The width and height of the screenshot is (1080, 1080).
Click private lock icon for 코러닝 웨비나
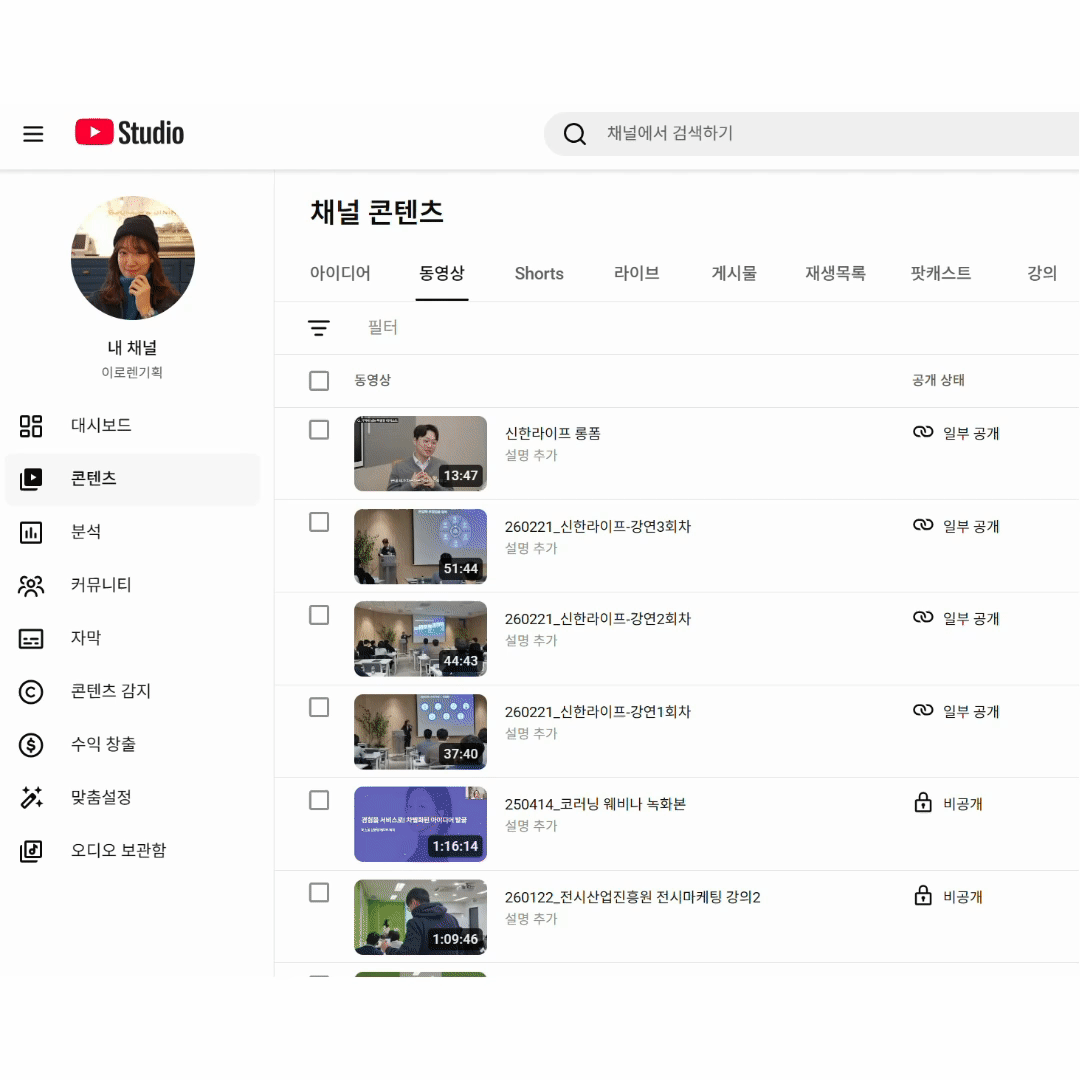point(923,802)
